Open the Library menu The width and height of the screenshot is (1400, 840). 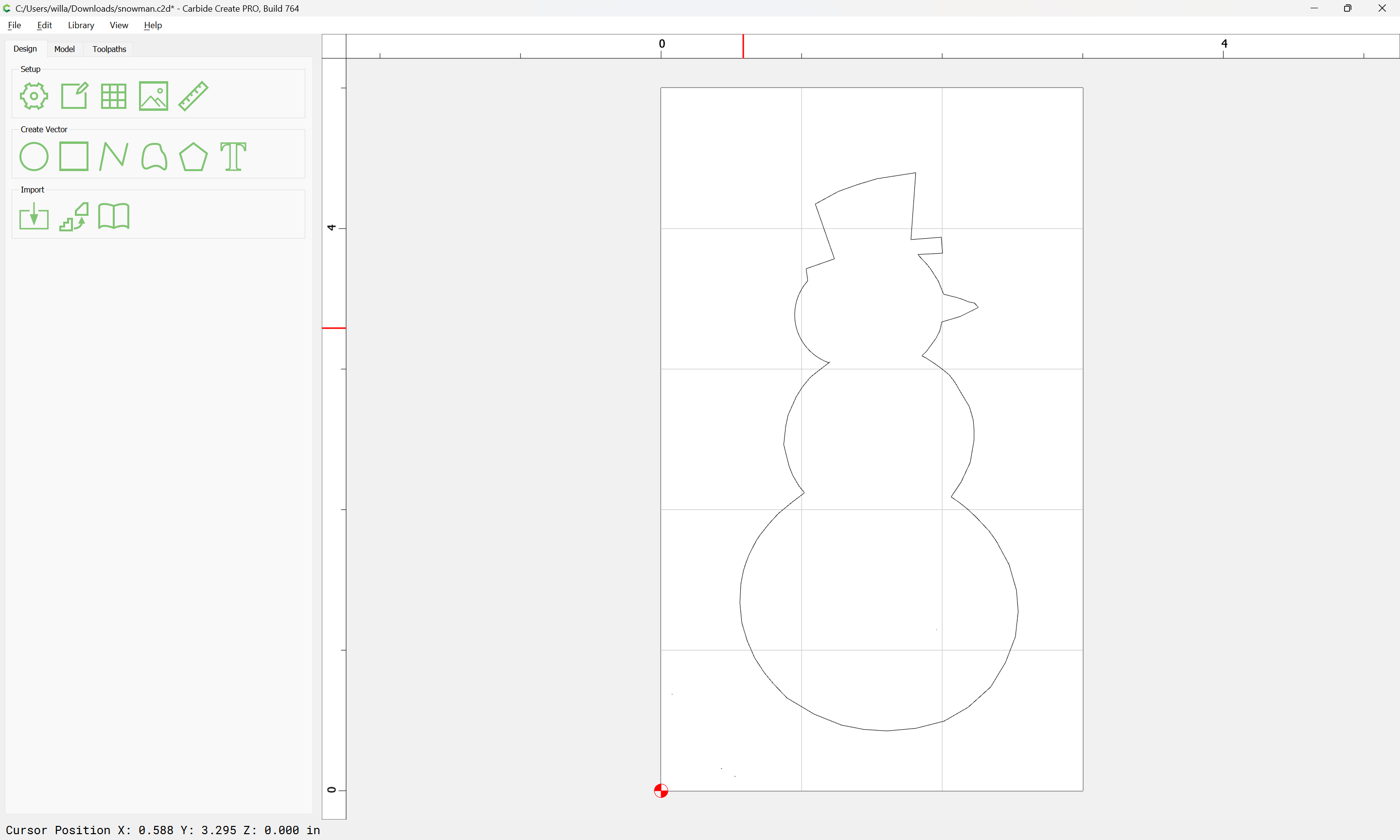tap(81, 25)
